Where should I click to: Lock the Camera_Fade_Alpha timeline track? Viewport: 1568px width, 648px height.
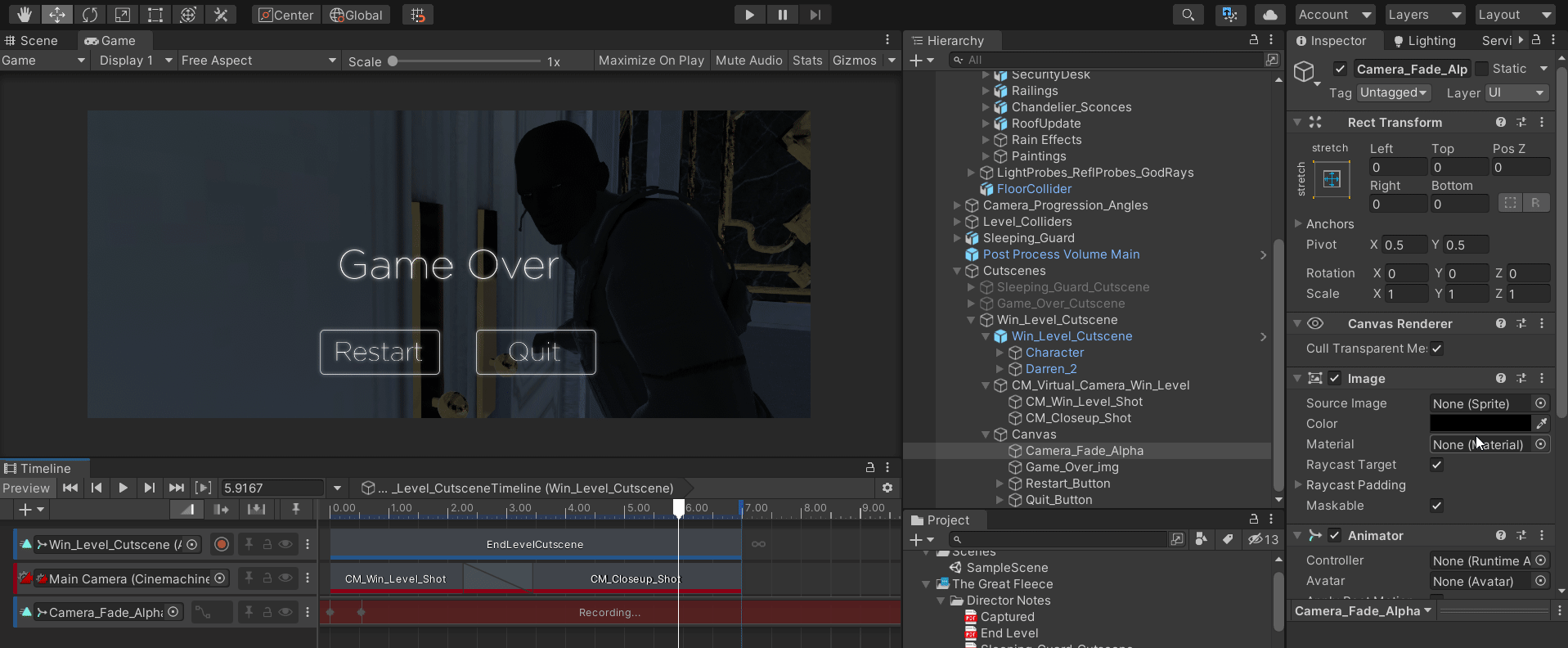(267, 612)
